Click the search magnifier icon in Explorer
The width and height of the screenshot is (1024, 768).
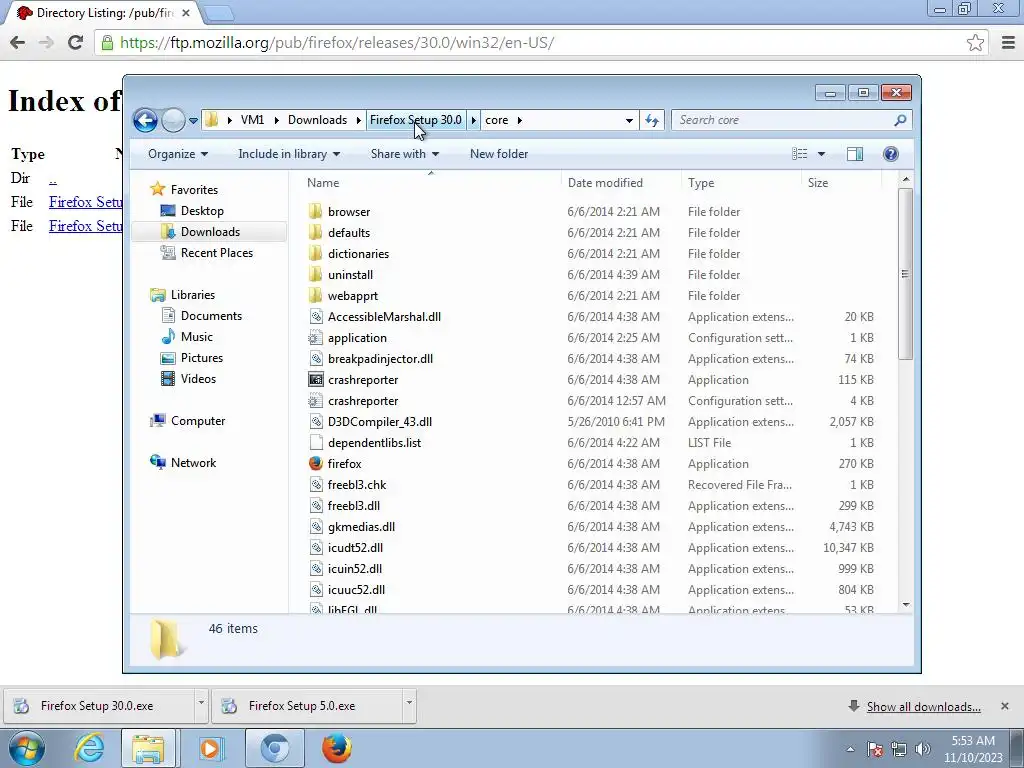point(900,120)
